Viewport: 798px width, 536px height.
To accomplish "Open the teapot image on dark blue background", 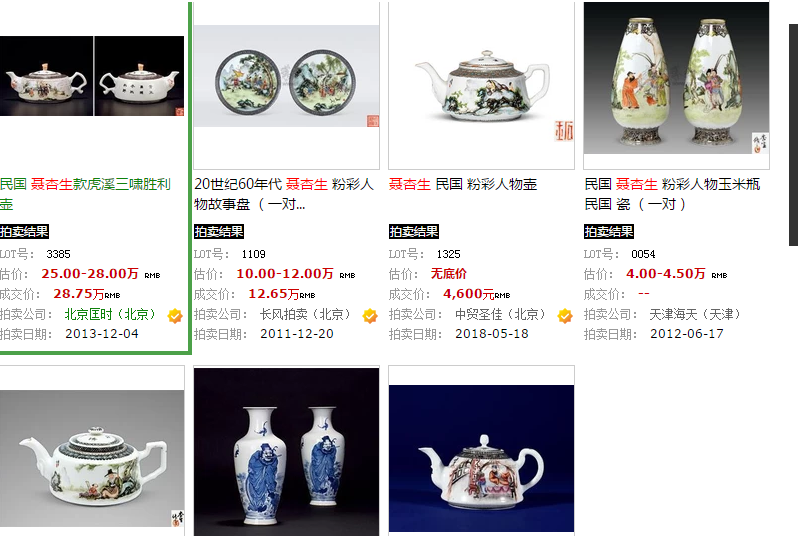I will [x=481, y=458].
